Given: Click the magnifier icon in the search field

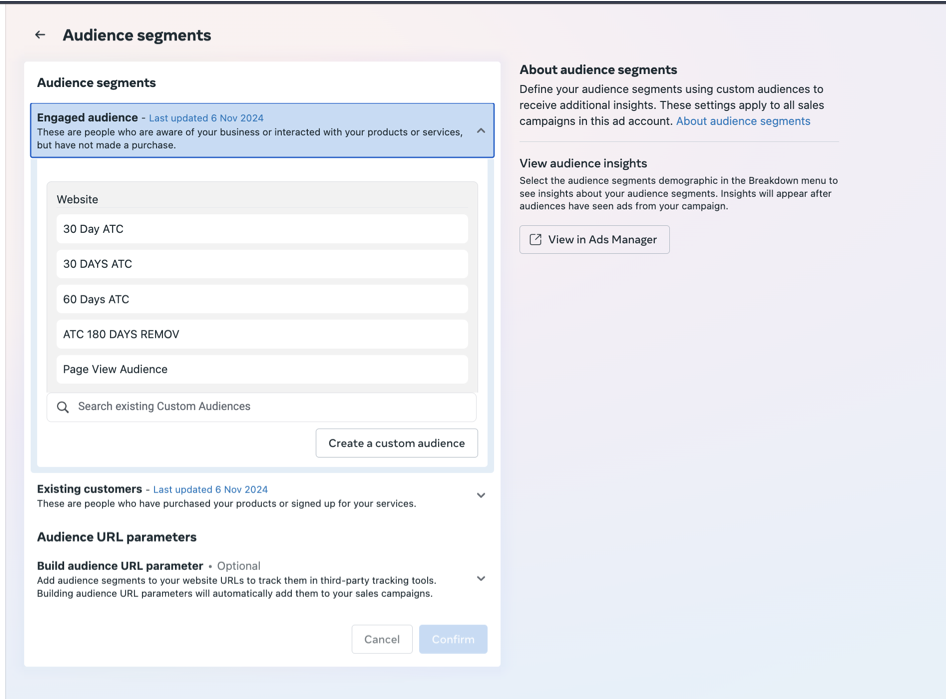Looking at the screenshot, I should click(x=63, y=407).
